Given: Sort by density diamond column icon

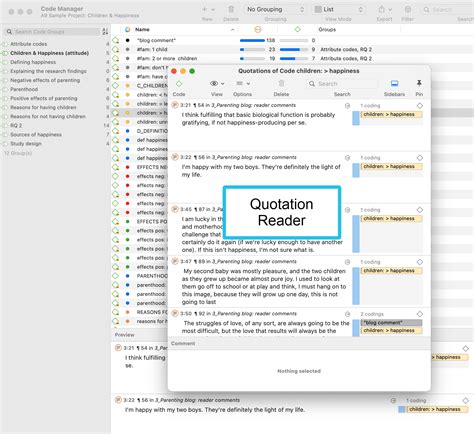Looking at the screenshot, I should 298,29.
